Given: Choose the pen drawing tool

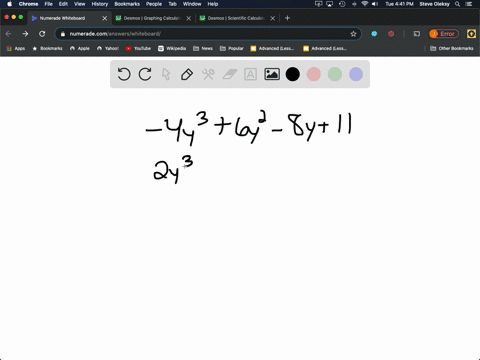Looking at the screenshot, I should [x=187, y=74].
